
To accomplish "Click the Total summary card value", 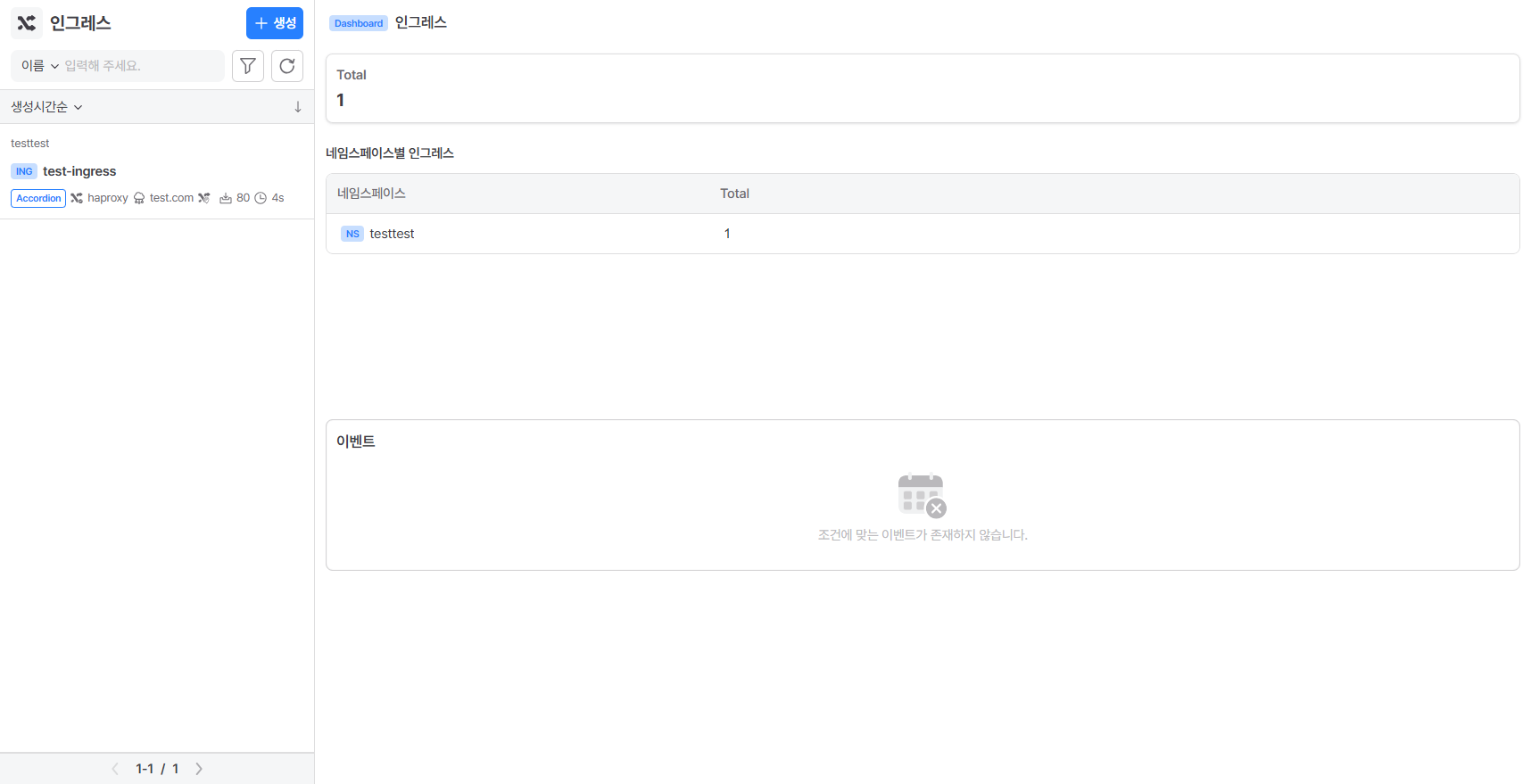I will pos(341,100).
